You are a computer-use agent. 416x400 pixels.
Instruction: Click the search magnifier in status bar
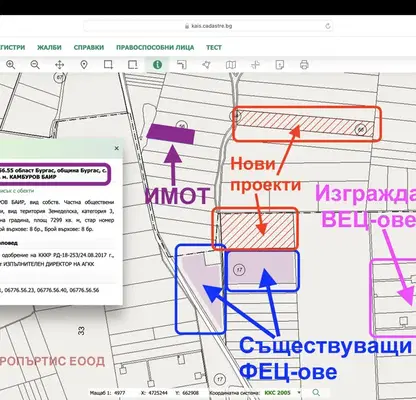pos(316,393)
